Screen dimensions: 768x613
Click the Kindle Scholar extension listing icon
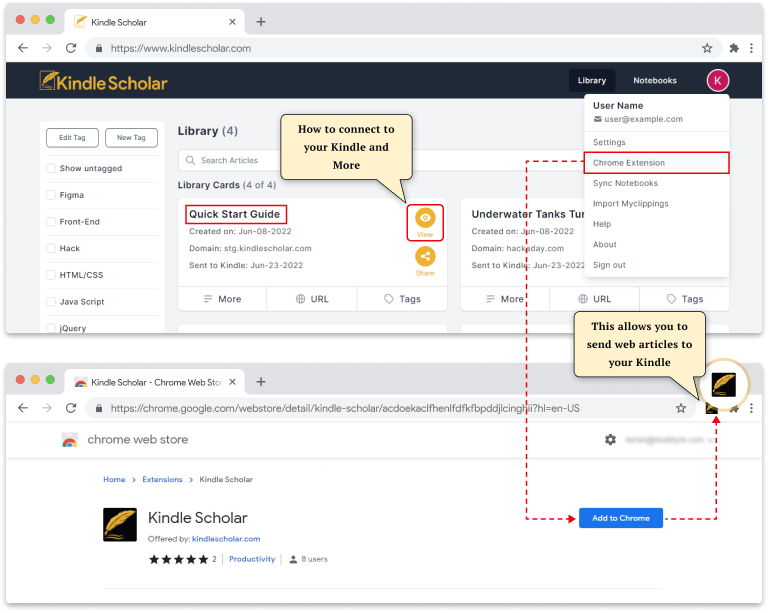point(120,524)
